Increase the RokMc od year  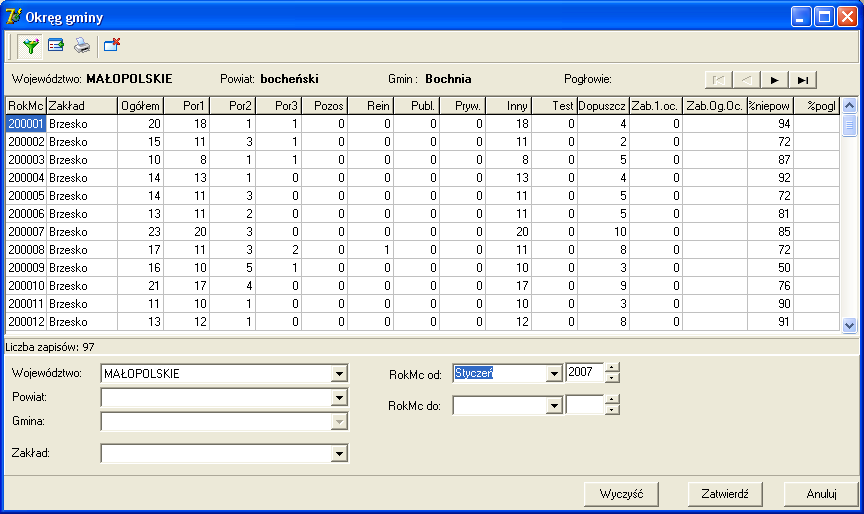612,368
